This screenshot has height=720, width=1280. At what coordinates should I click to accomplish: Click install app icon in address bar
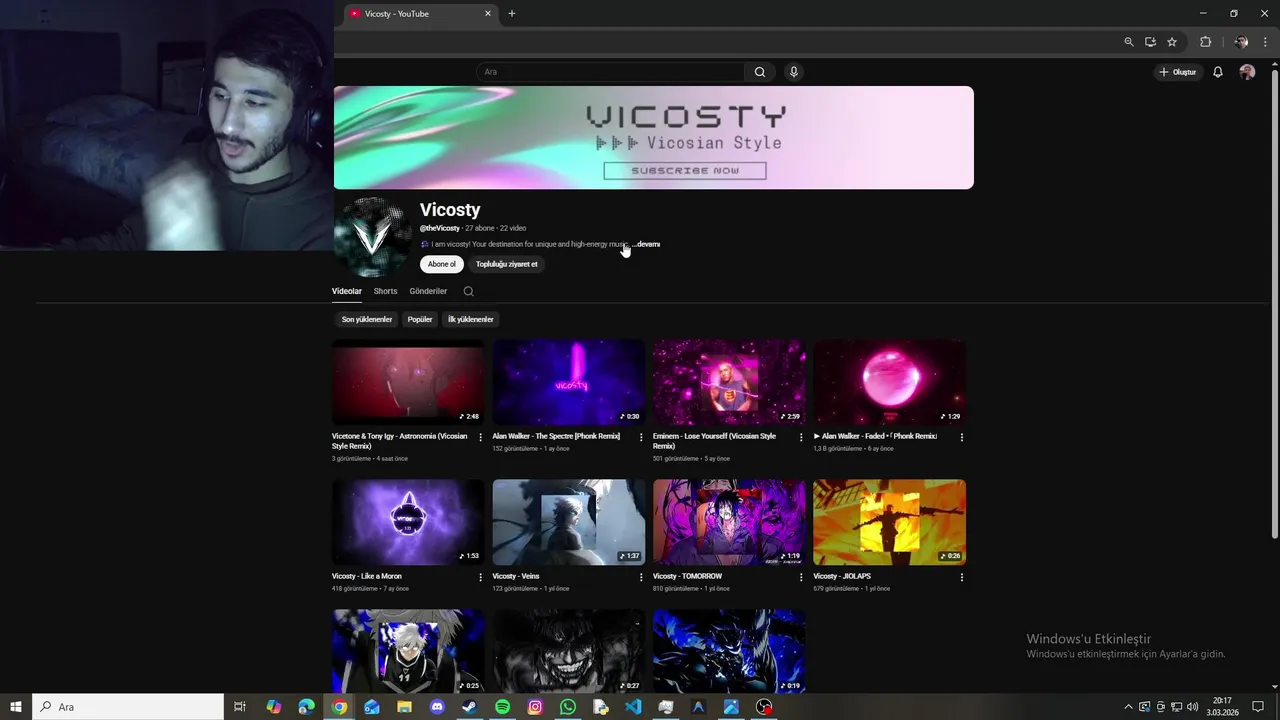tap(1150, 42)
